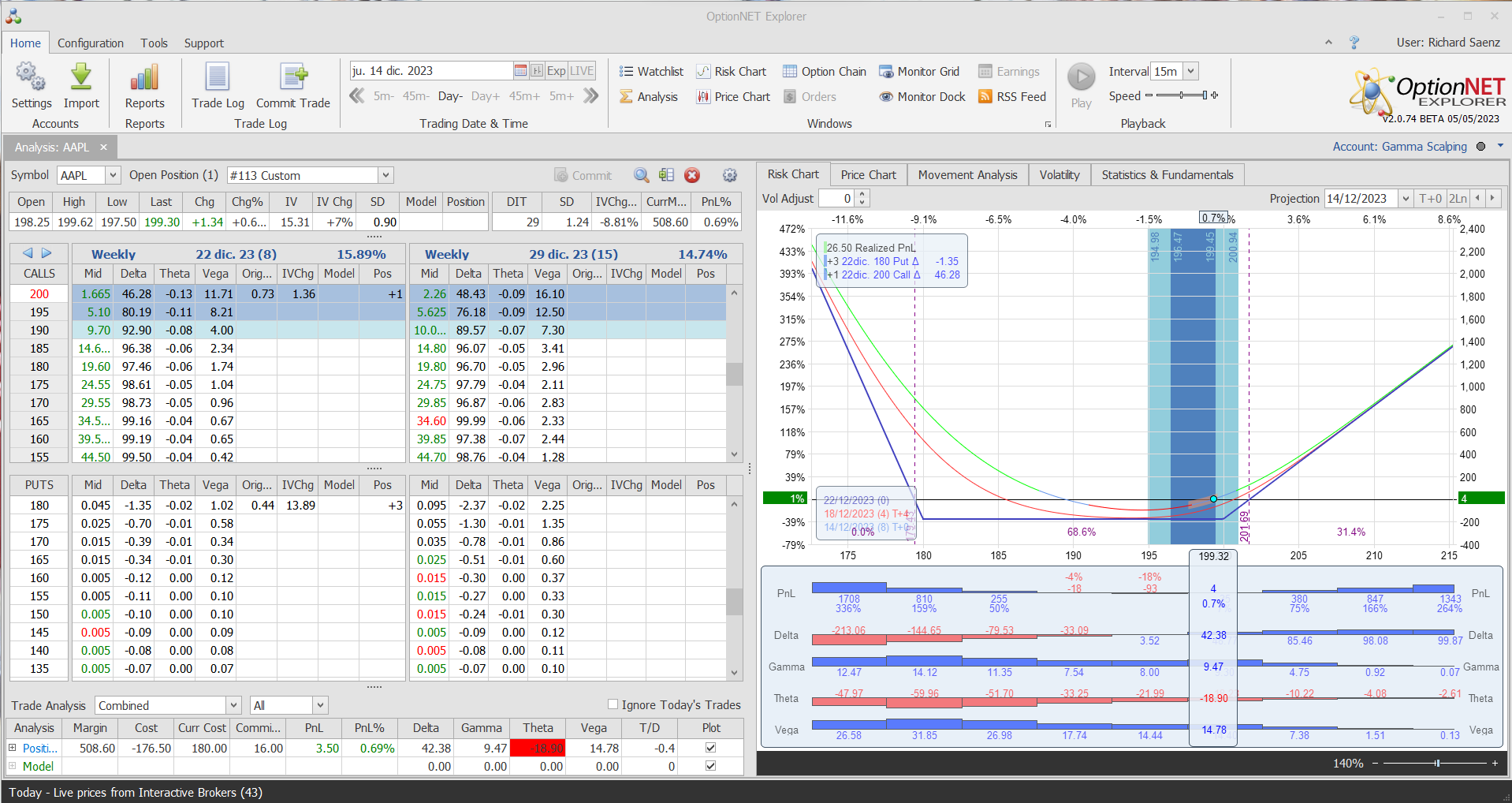Open the Projection date dropdown
The width and height of the screenshot is (1512, 803).
[x=1406, y=199]
